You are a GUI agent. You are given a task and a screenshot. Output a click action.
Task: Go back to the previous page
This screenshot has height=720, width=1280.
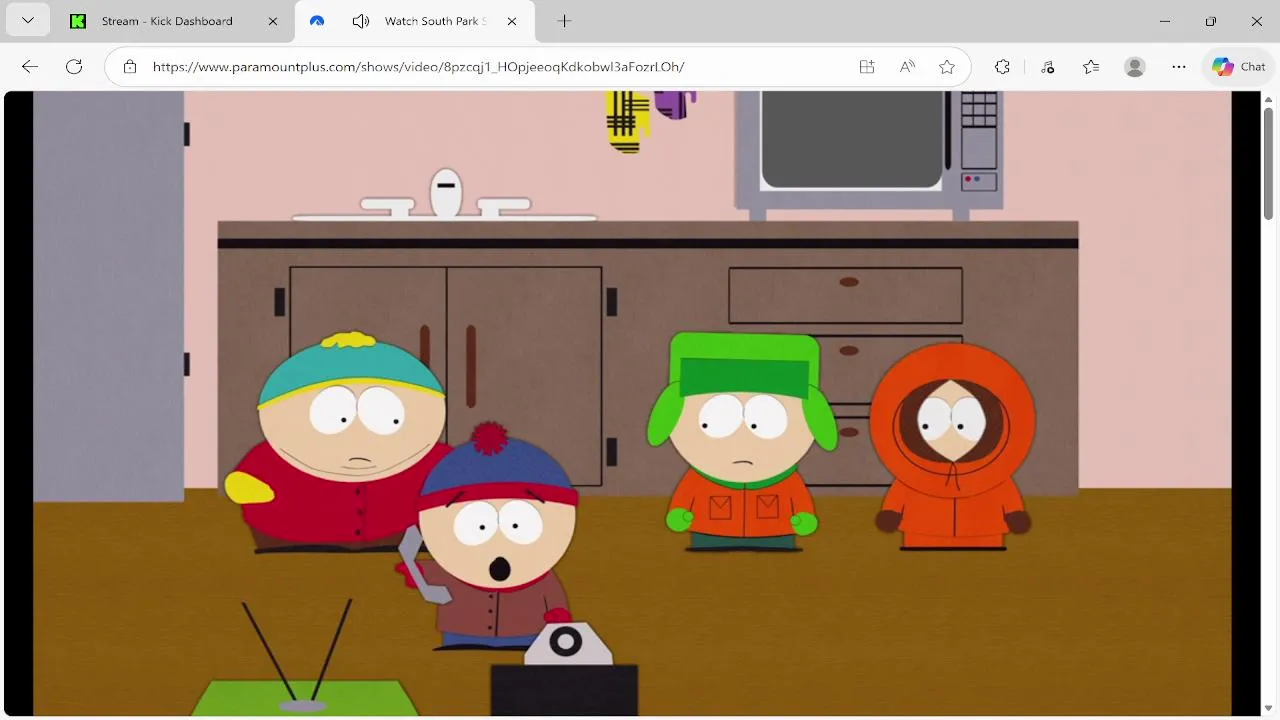(x=30, y=67)
